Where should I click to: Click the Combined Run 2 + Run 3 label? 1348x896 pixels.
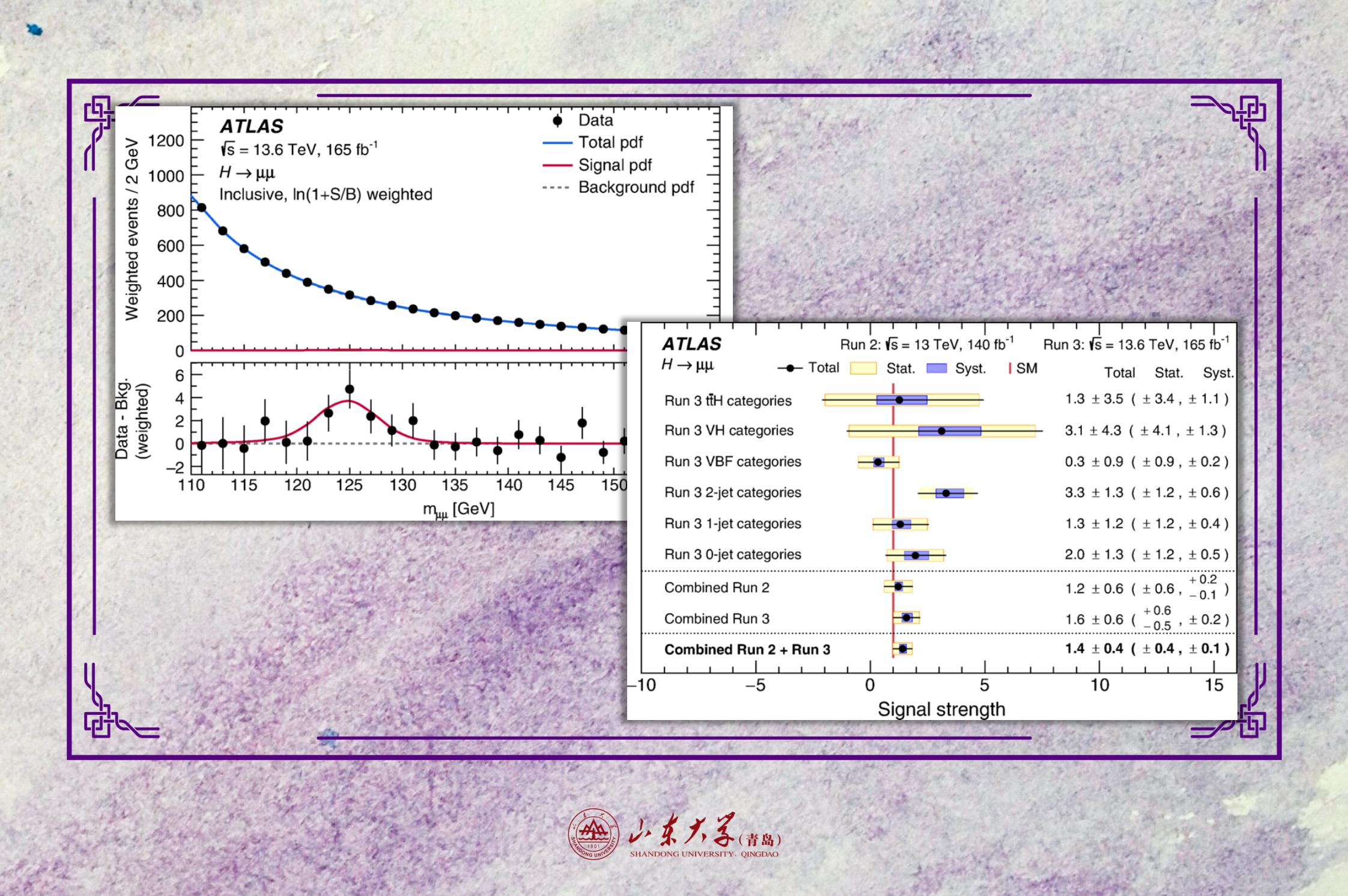(x=747, y=650)
